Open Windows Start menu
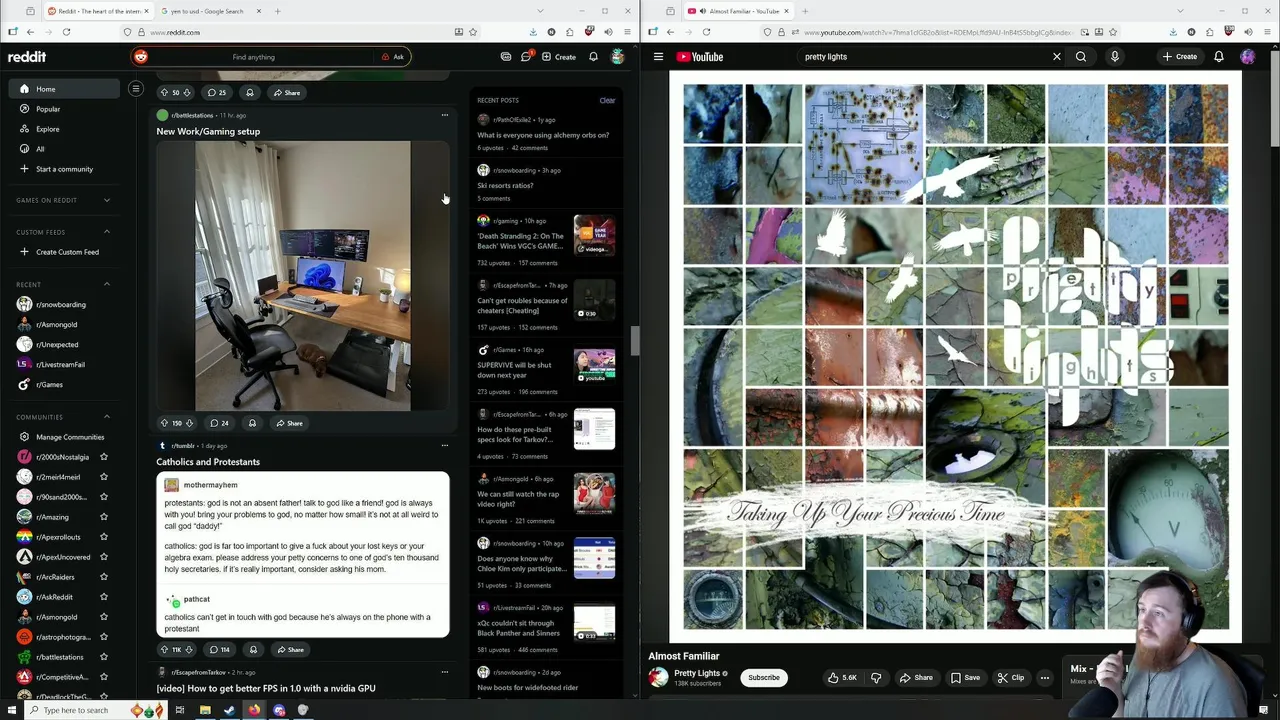 pyautogui.click(x=11, y=710)
